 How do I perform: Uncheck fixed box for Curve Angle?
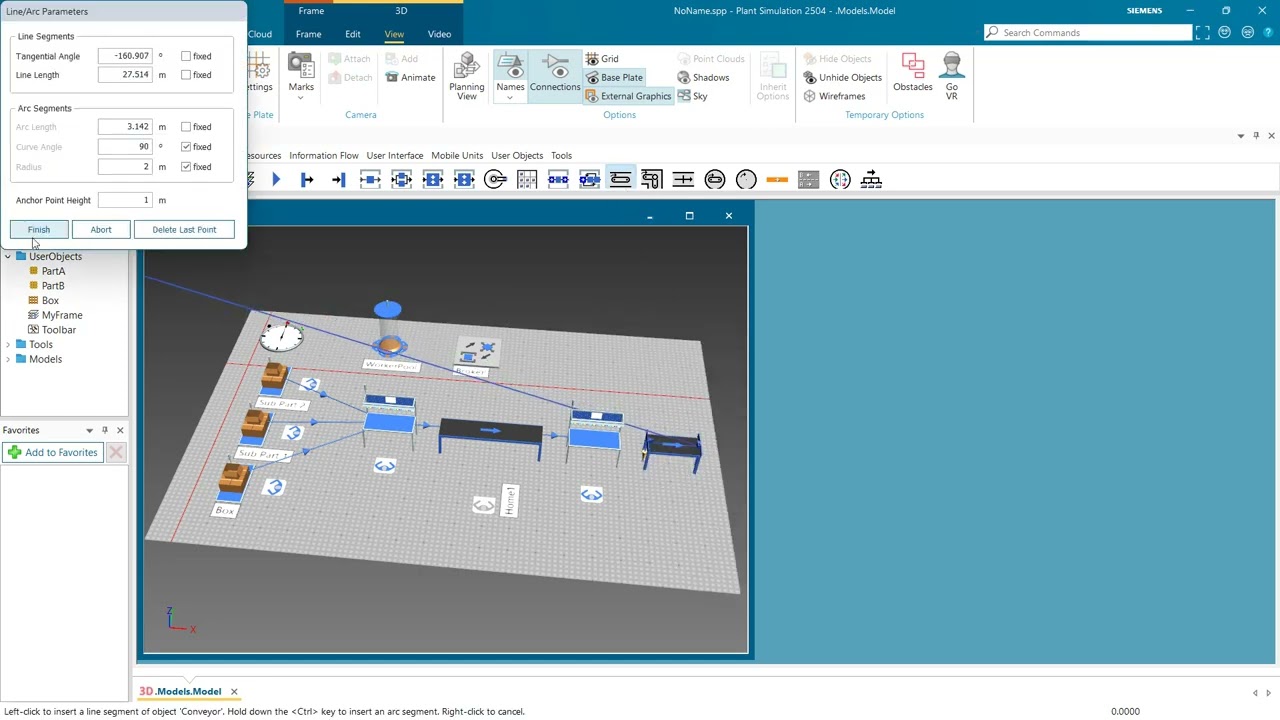point(186,147)
